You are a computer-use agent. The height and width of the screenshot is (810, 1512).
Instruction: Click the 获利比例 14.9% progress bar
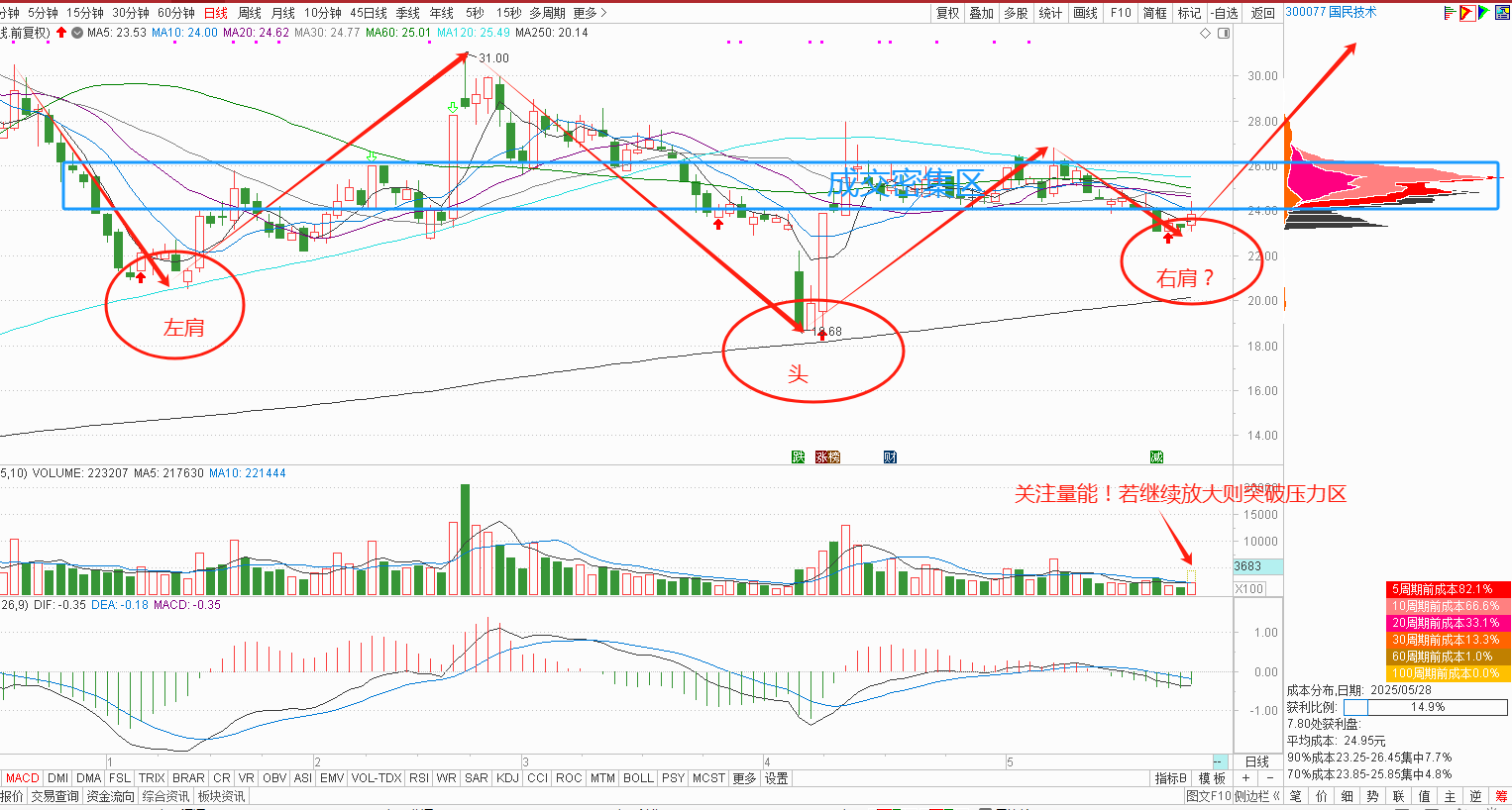(1426, 707)
